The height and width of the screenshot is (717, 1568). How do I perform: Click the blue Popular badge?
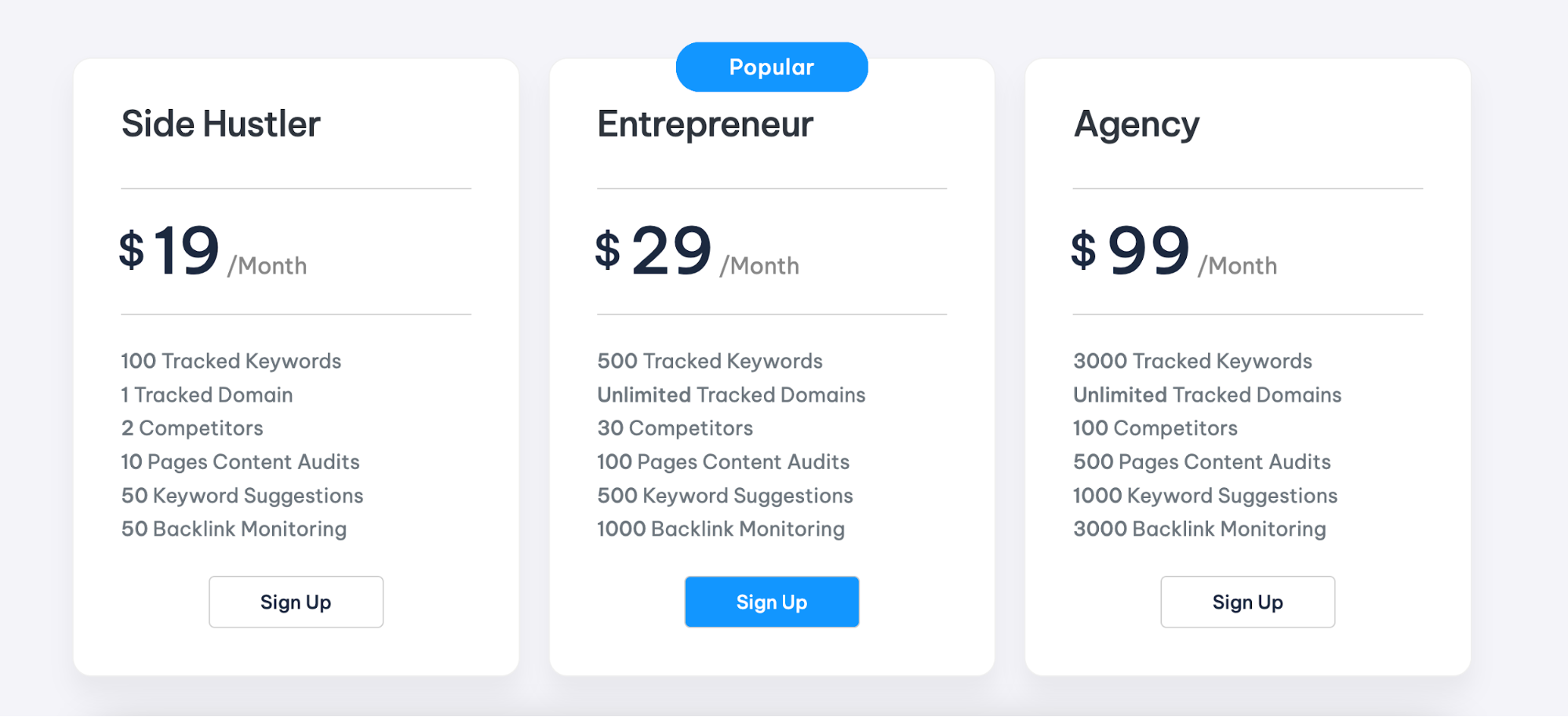[771, 67]
